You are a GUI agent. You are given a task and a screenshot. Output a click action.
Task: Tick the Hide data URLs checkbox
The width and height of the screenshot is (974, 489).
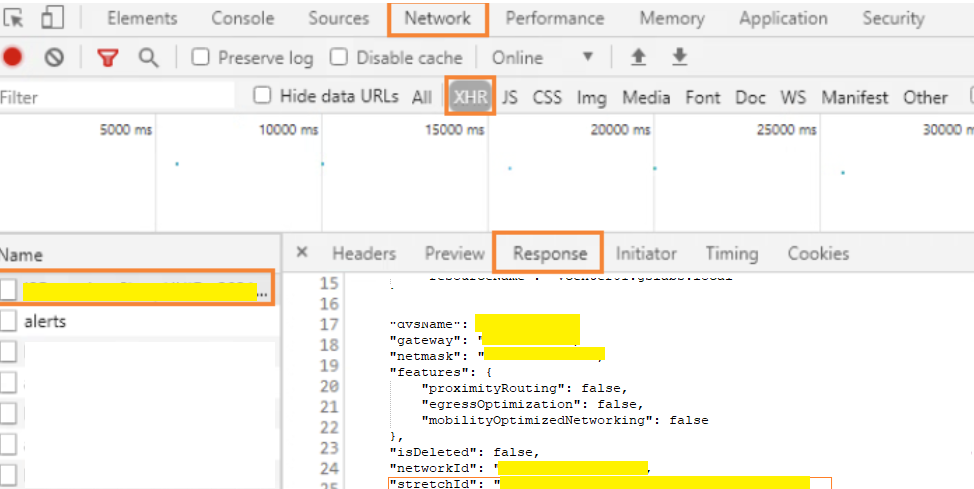[263, 96]
